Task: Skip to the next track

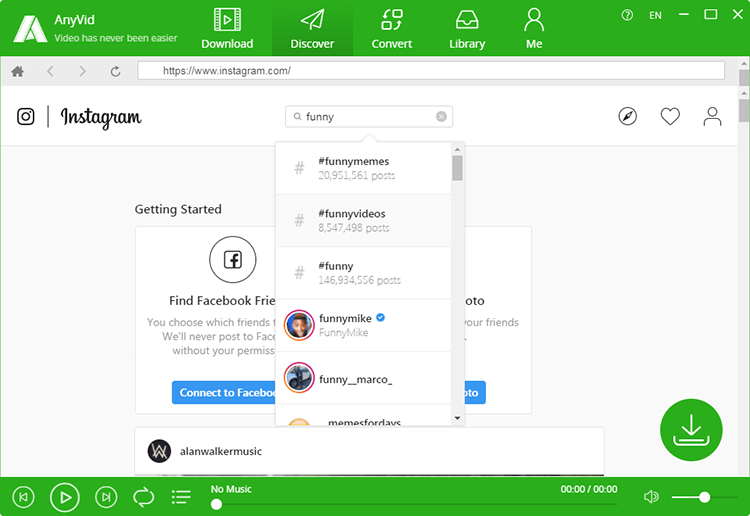Action: pos(106,497)
